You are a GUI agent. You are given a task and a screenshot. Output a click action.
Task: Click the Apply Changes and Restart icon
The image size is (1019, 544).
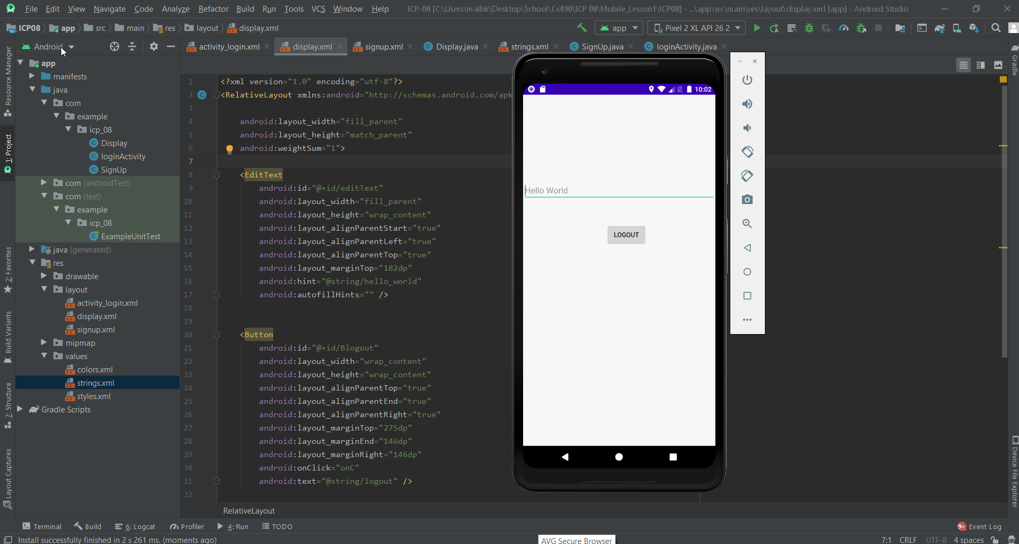(x=774, y=28)
